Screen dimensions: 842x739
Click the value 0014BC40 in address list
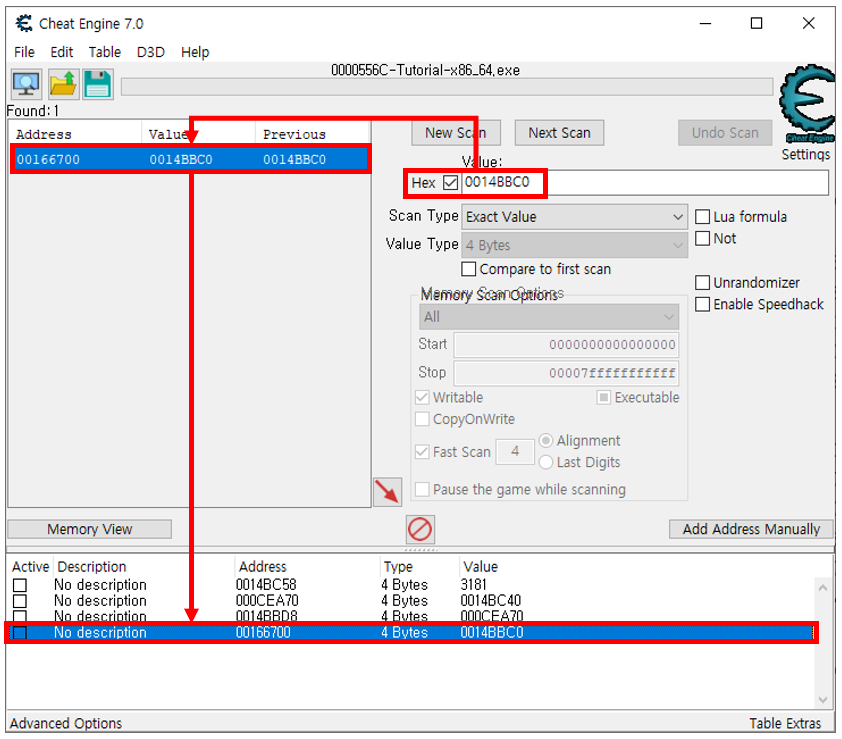491,601
